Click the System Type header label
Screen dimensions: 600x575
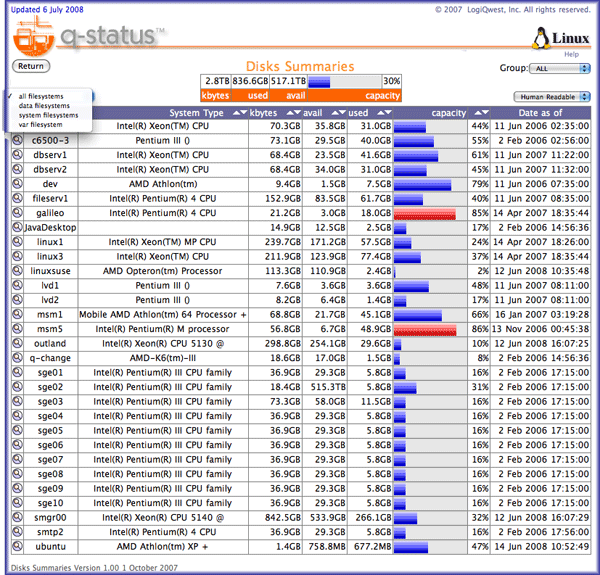click(196, 113)
